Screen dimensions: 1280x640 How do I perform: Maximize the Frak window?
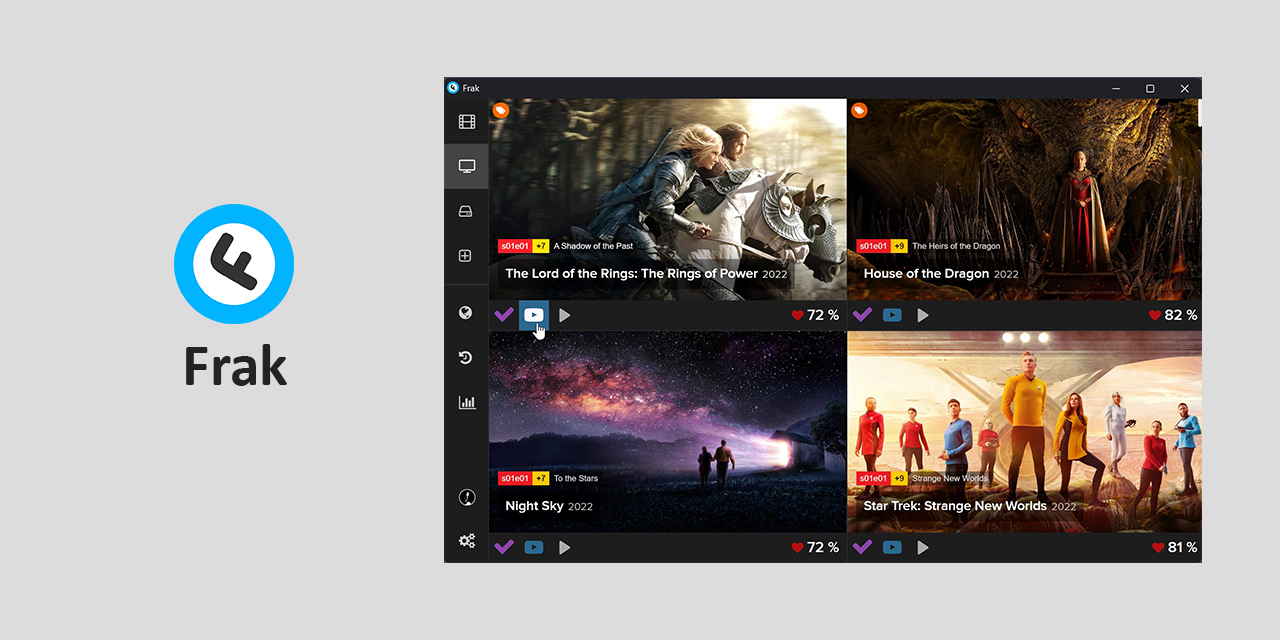click(x=1150, y=88)
